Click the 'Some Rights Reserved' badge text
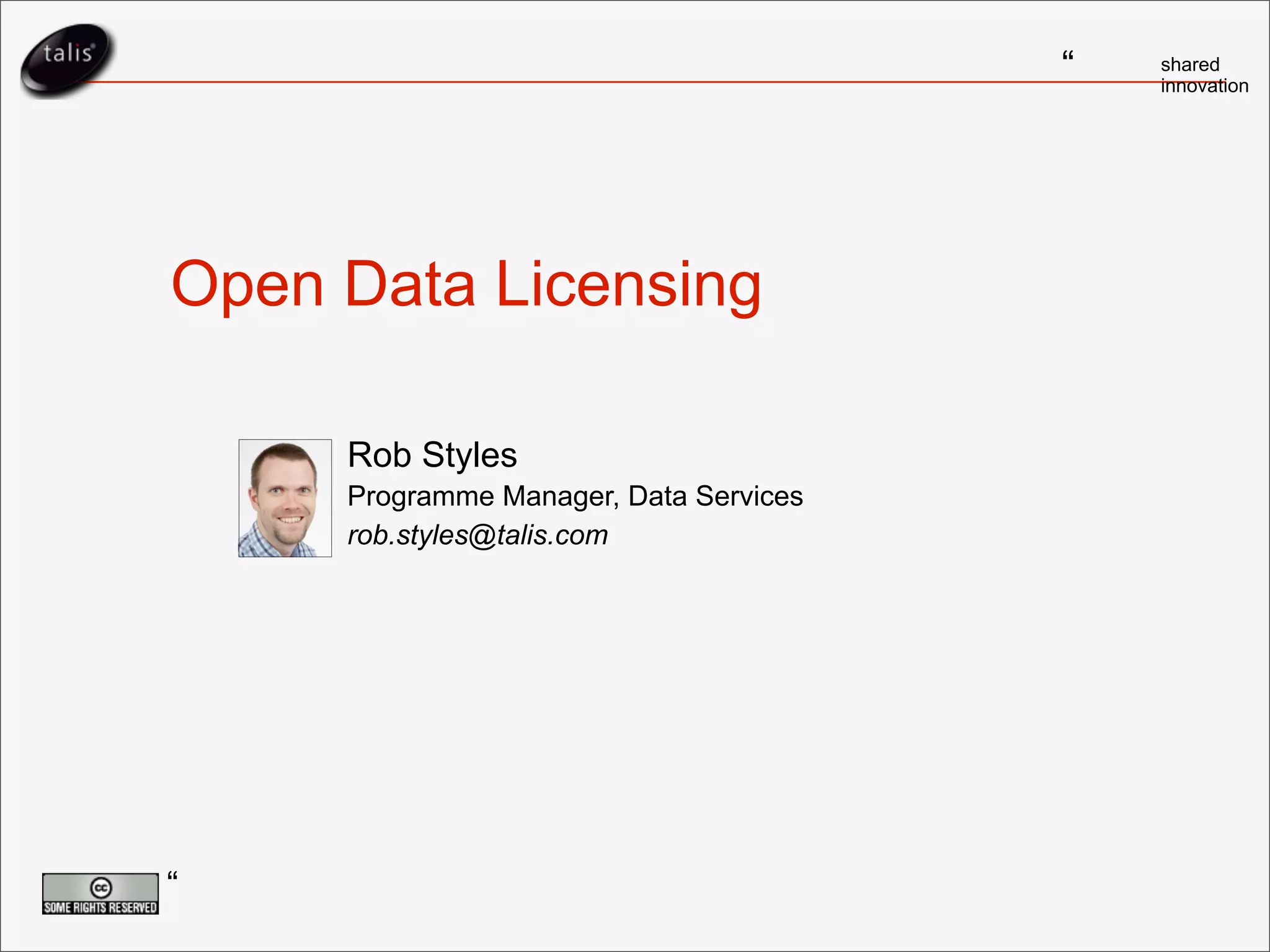Image resolution: width=1270 pixels, height=952 pixels. [x=100, y=907]
